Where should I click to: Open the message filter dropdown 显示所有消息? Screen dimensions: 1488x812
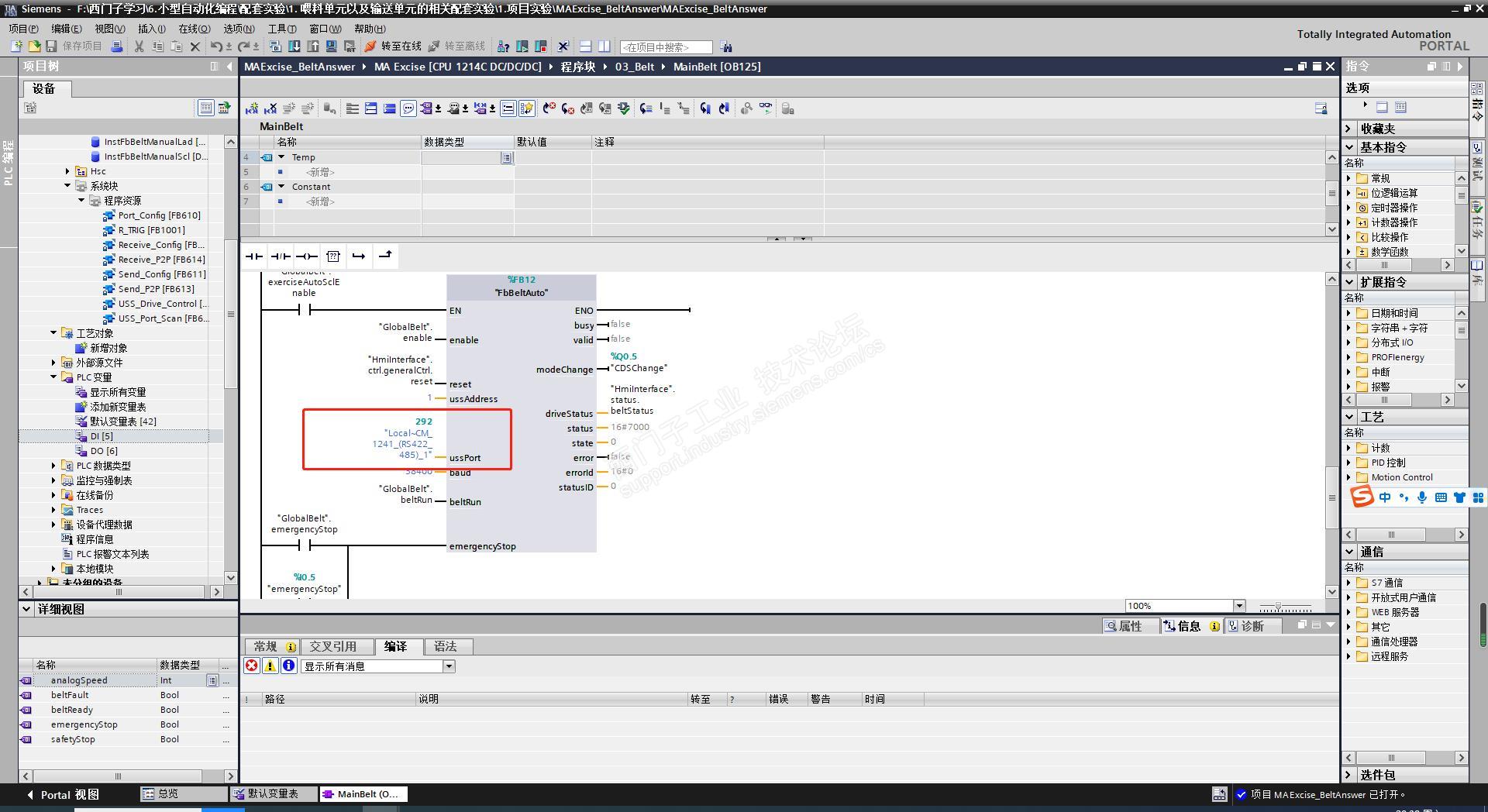[449, 666]
